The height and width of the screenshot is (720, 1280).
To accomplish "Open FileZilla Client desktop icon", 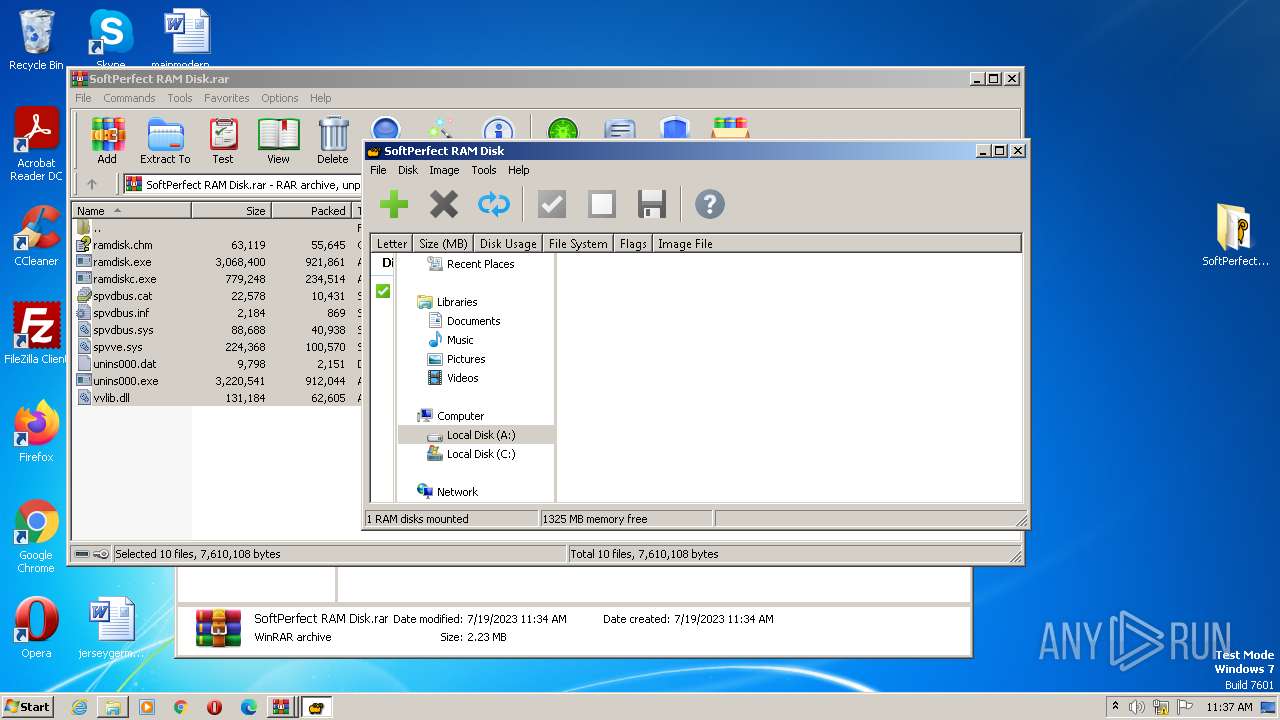I will [x=36, y=334].
